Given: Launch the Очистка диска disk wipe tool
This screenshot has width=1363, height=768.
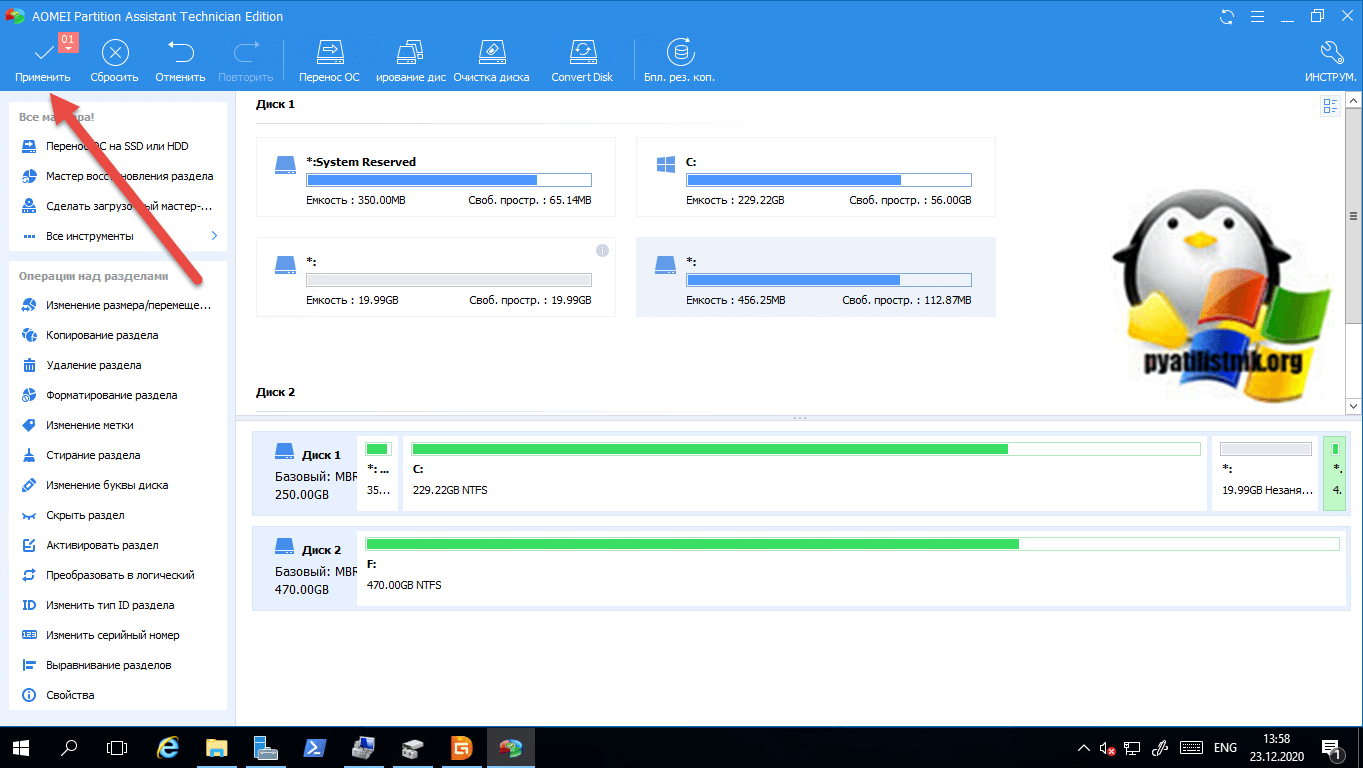Looking at the screenshot, I should (x=491, y=52).
